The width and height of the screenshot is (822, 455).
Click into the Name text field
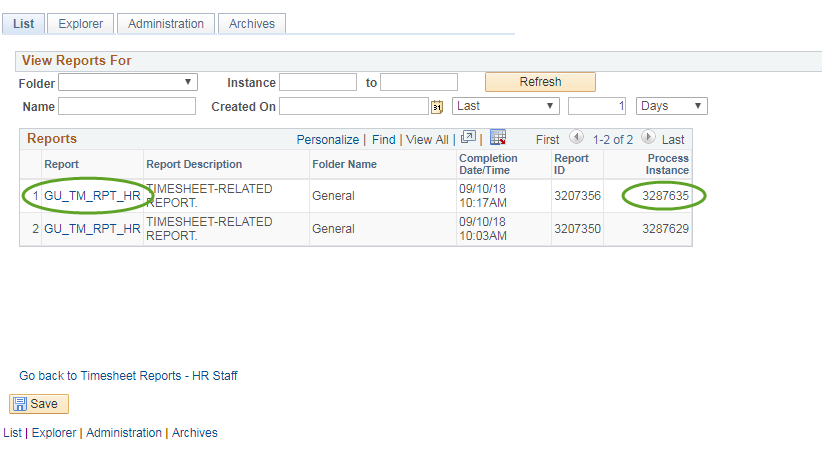(x=127, y=106)
